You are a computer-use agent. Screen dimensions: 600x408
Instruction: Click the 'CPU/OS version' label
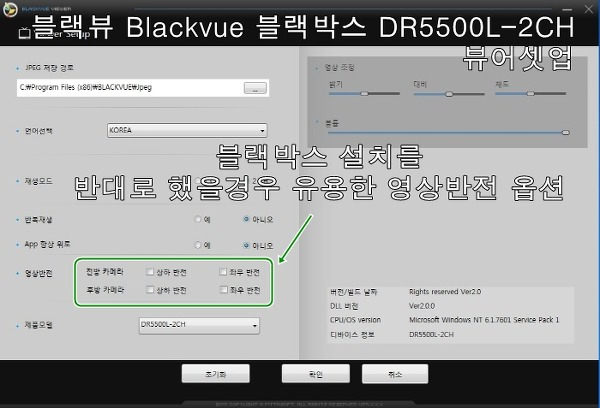click(x=355, y=320)
